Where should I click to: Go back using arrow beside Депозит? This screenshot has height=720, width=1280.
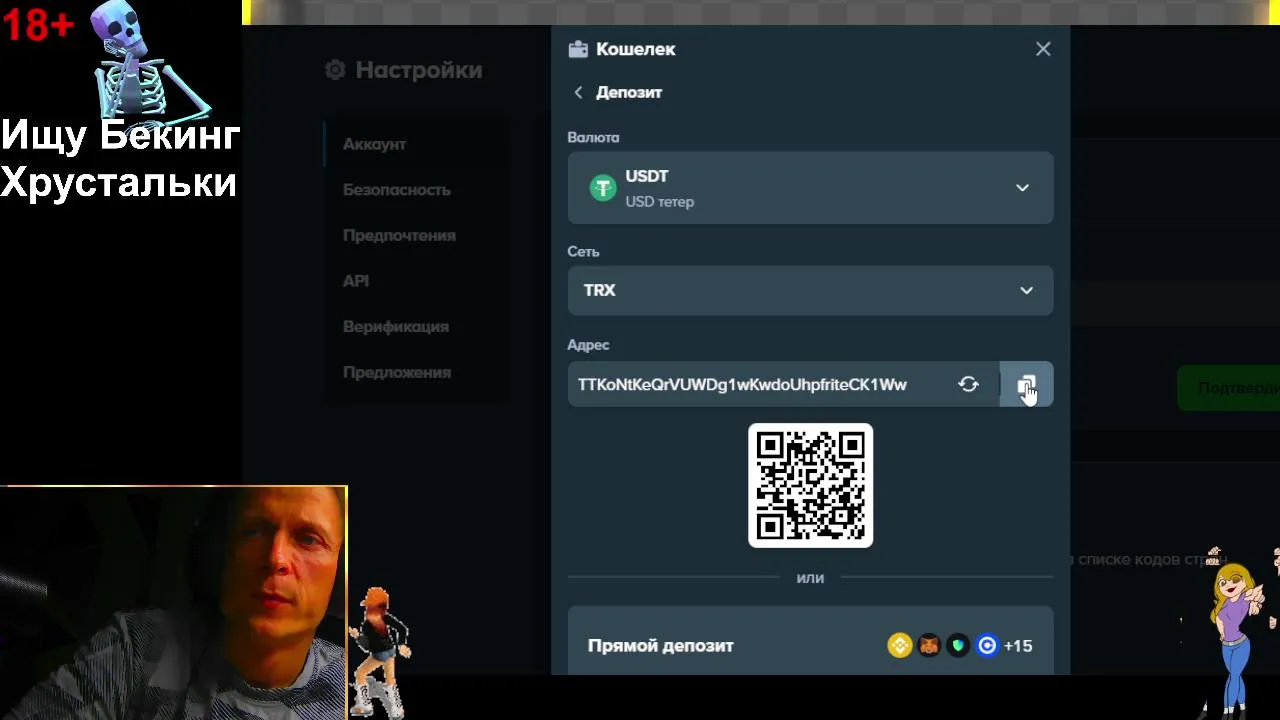pyautogui.click(x=578, y=92)
